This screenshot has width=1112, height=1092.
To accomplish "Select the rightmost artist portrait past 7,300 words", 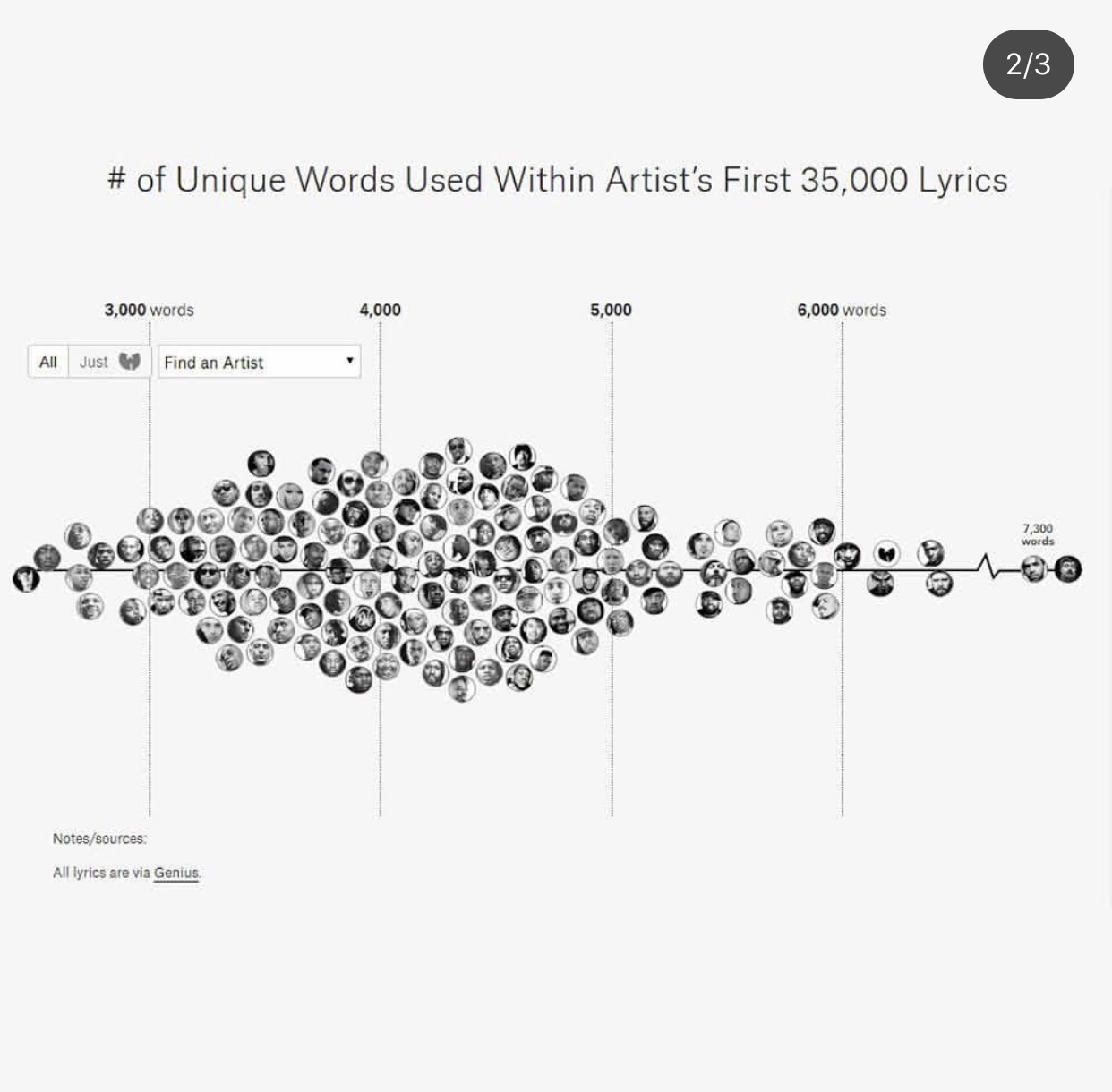I will (x=1067, y=568).
